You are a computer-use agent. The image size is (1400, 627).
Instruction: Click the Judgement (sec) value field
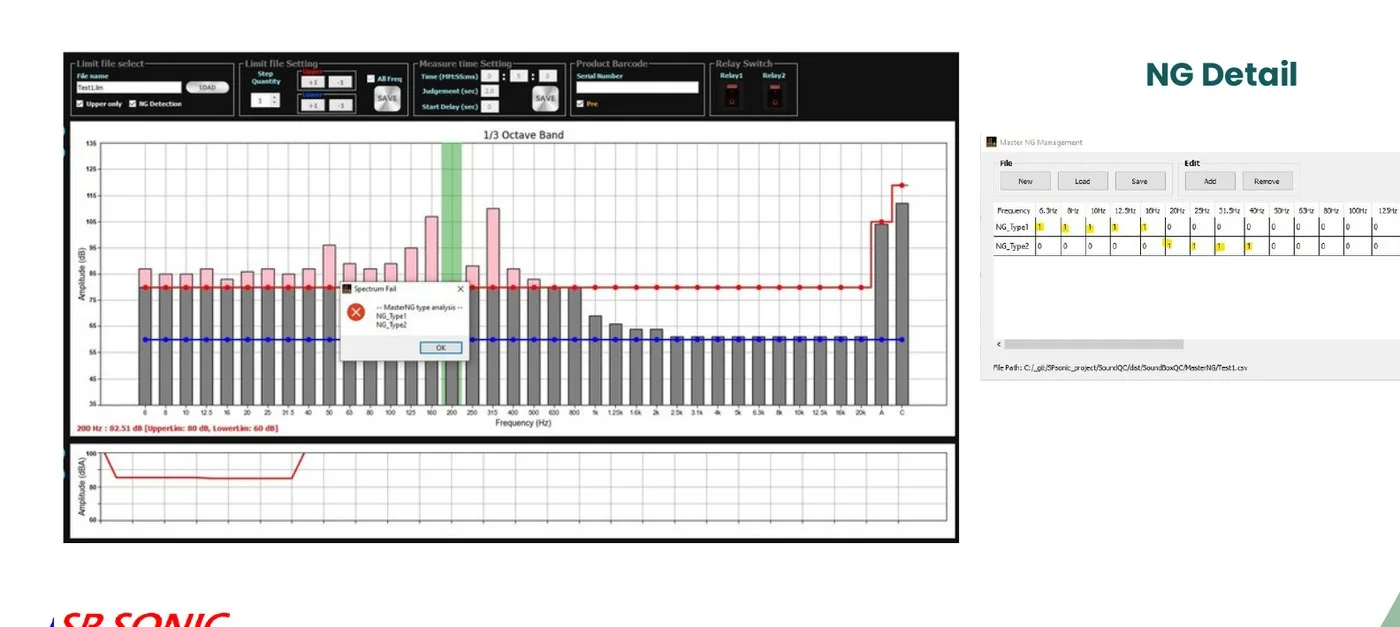[x=490, y=91]
